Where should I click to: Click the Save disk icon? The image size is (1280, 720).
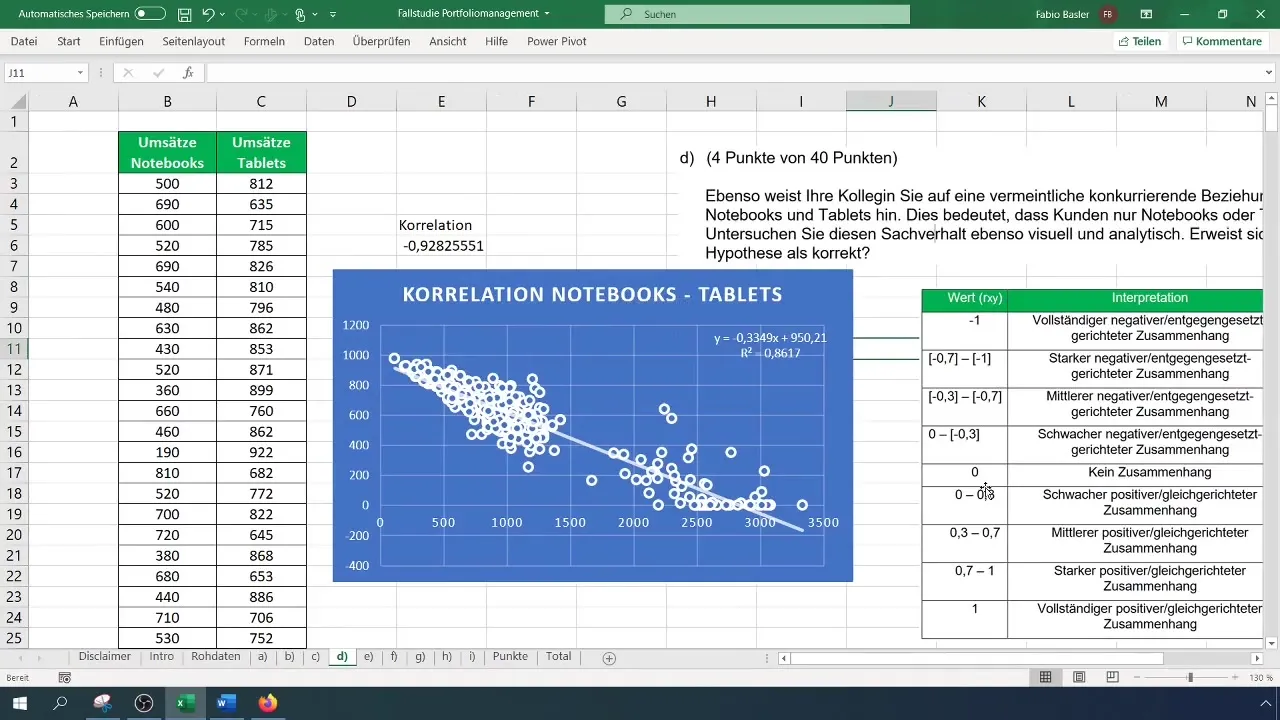(x=184, y=15)
